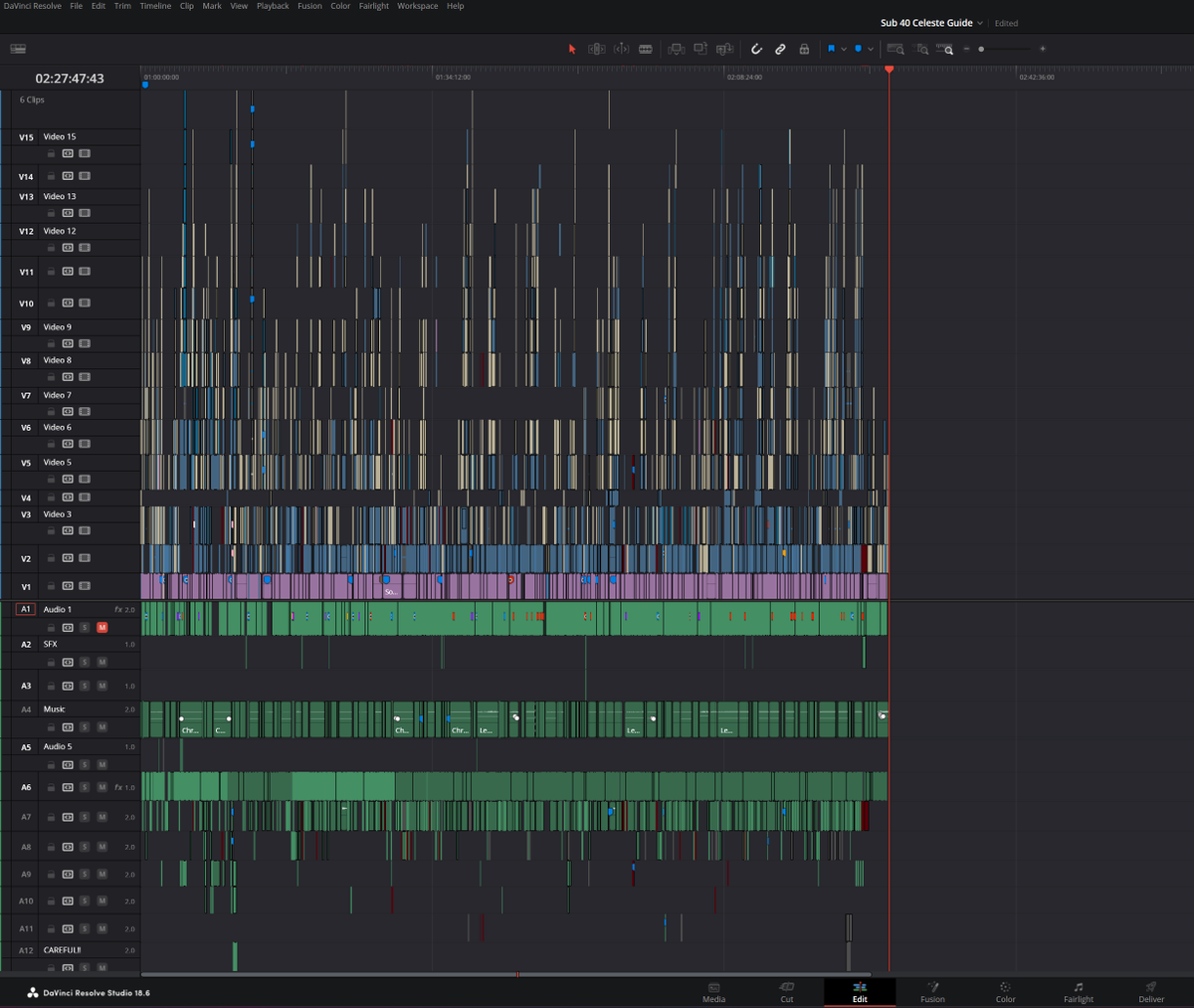The height and width of the screenshot is (1008, 1194).
Task: Click the horizontal timeline scrollbar
Action: click(505, 974)
